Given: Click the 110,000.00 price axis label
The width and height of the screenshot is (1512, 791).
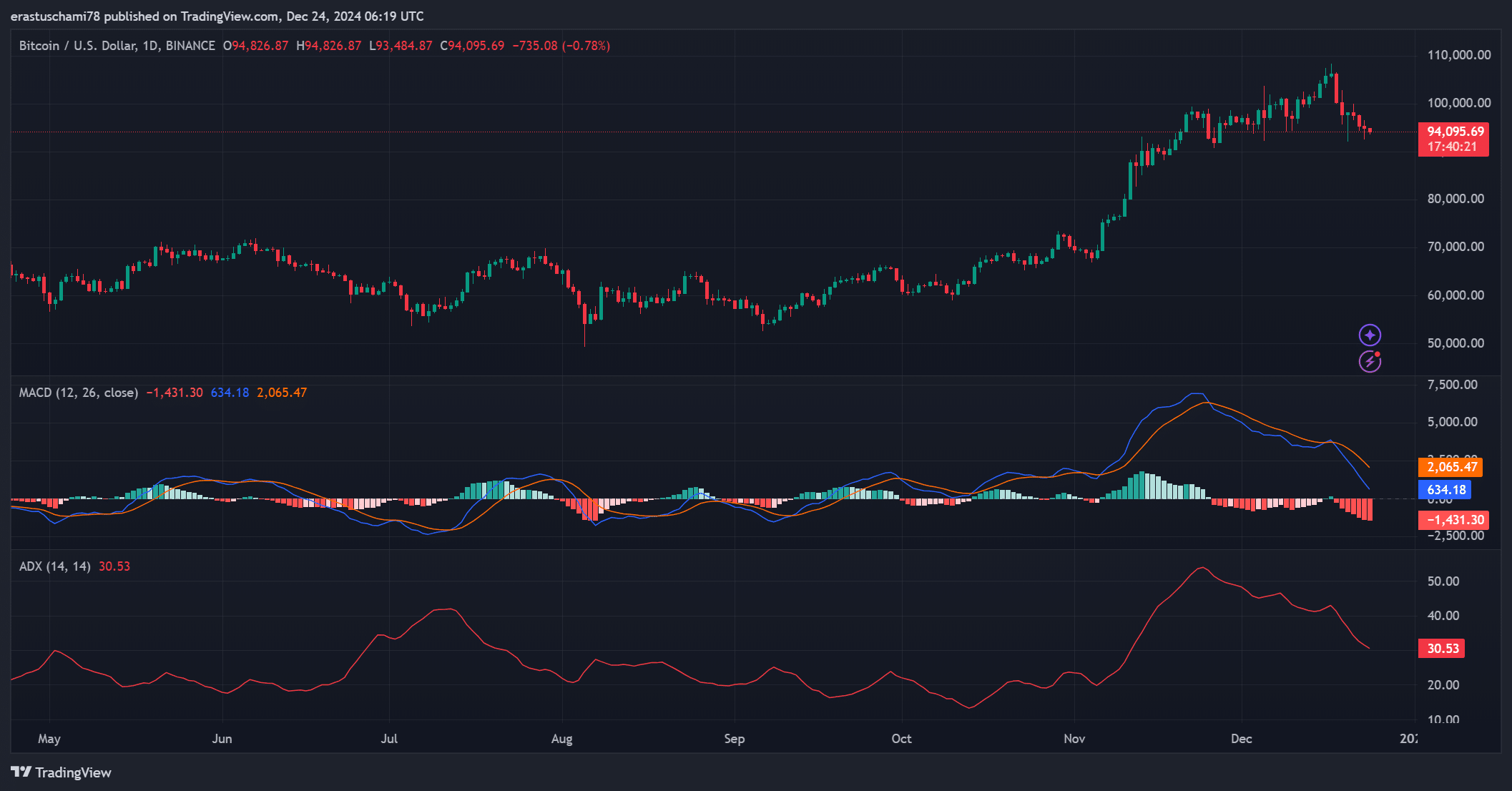Looking at the screenshot, I should 1459,55.
